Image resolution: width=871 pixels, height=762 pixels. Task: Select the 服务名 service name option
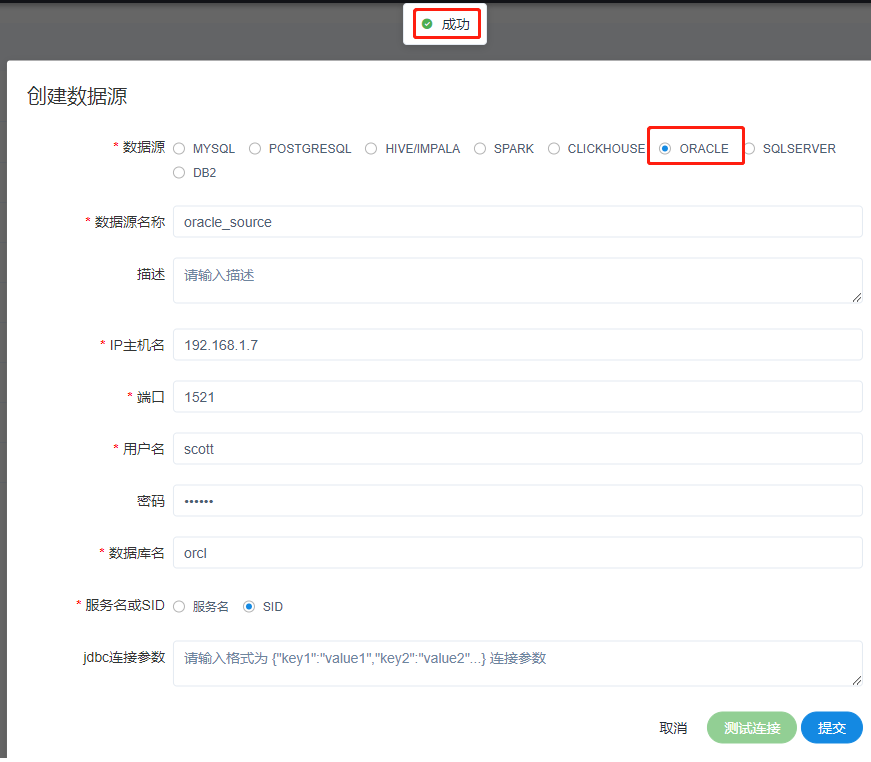[x=180, y=606]
